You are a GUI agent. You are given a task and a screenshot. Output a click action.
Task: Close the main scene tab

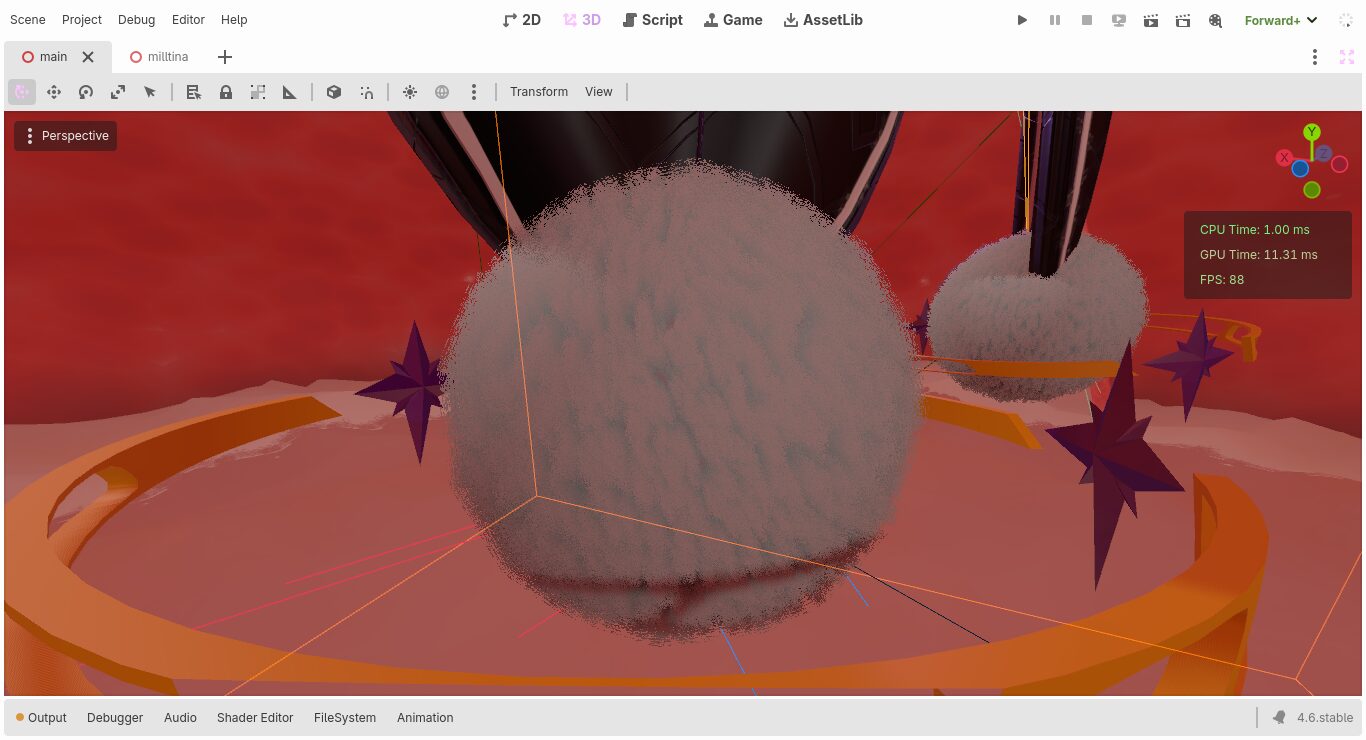pos(88,57)
